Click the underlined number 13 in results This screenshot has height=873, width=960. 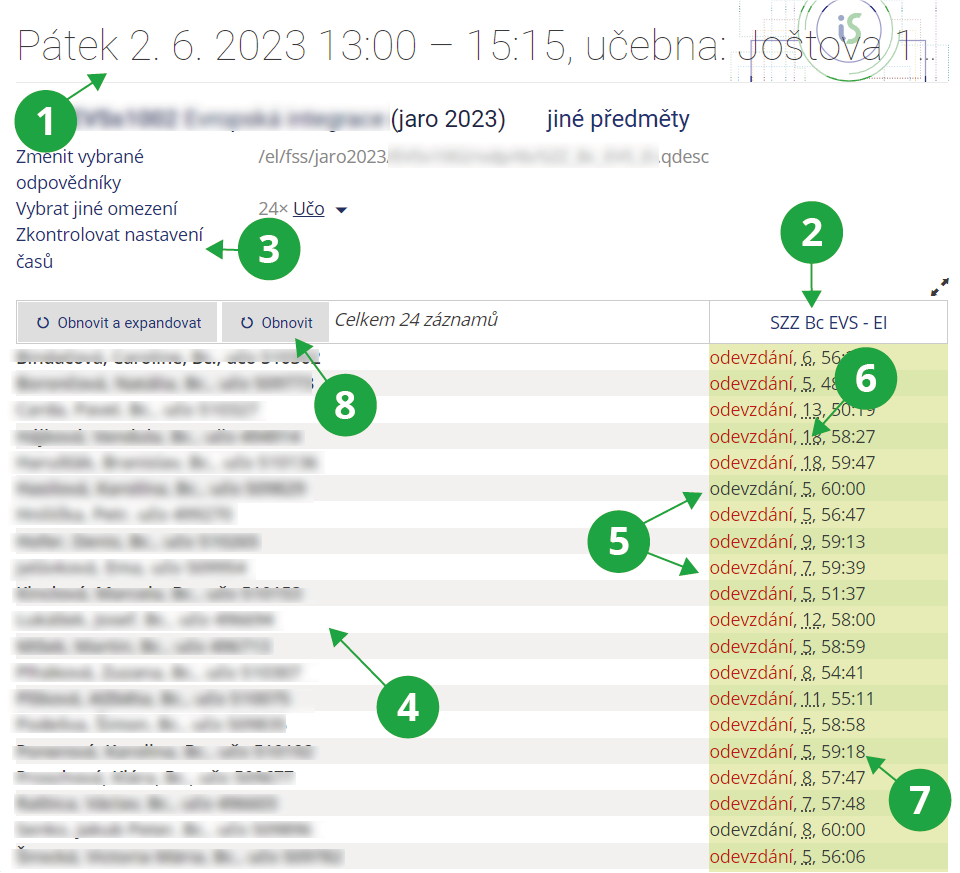(811, 409)
